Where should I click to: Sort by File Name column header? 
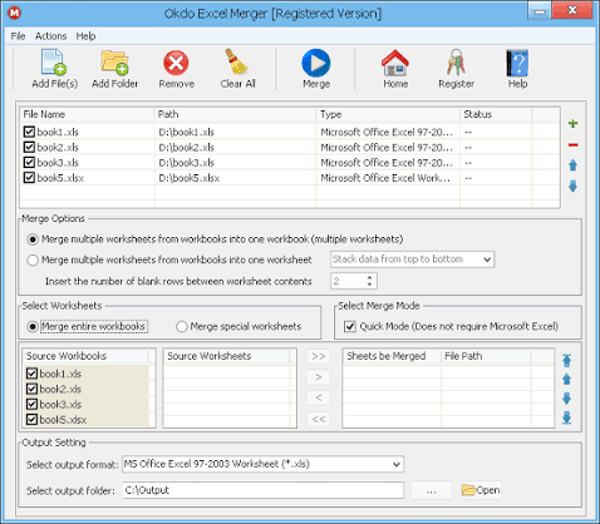[x=87, y=114]
